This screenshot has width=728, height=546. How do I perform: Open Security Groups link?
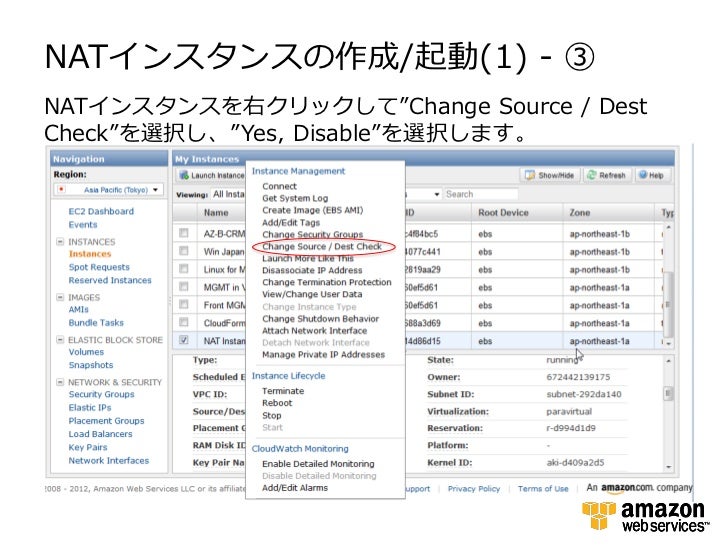(x=102, y=394)
